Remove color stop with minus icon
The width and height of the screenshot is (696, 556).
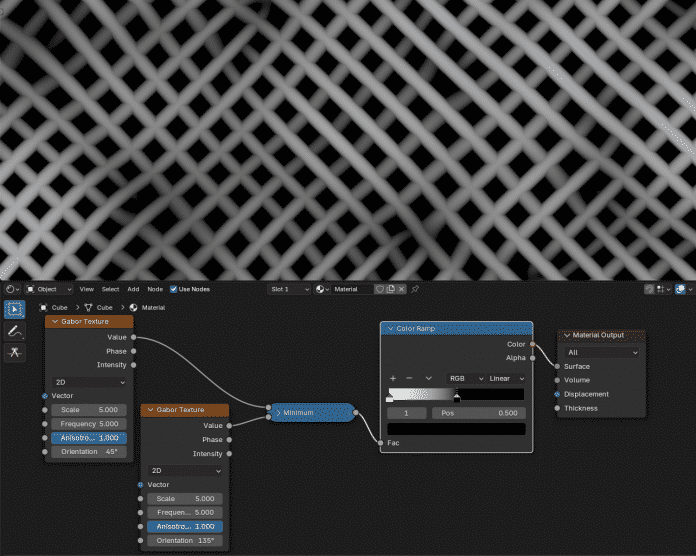pos(410,378)
